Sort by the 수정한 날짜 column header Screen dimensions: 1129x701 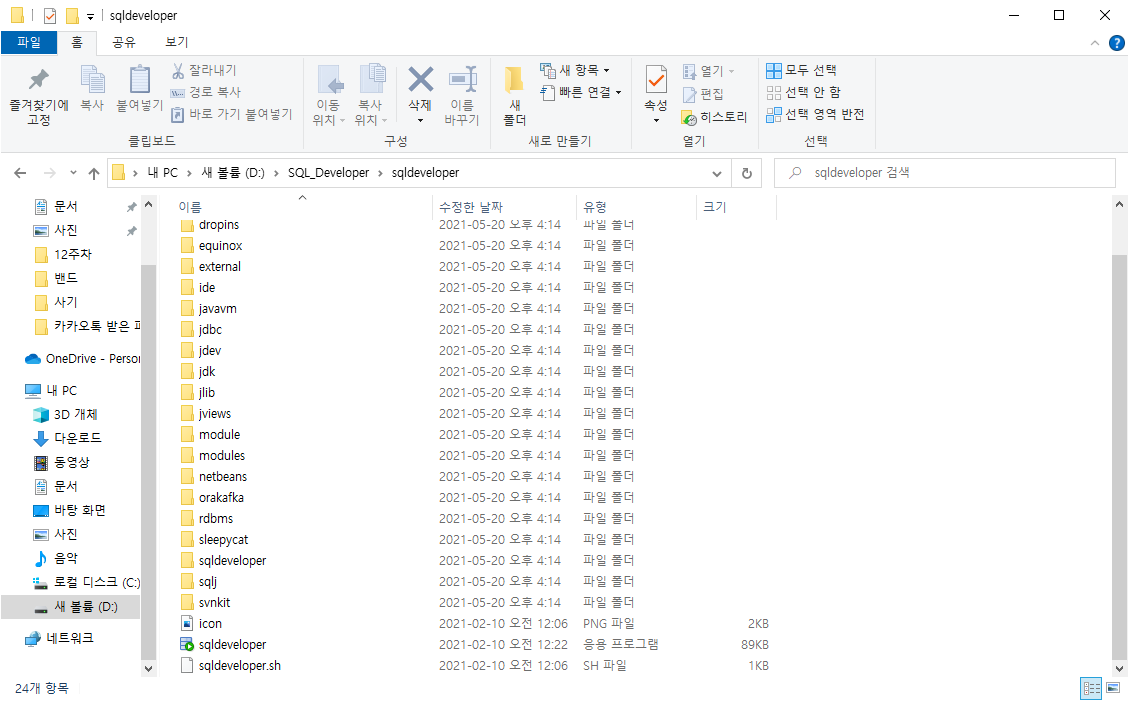coord(471,207)
